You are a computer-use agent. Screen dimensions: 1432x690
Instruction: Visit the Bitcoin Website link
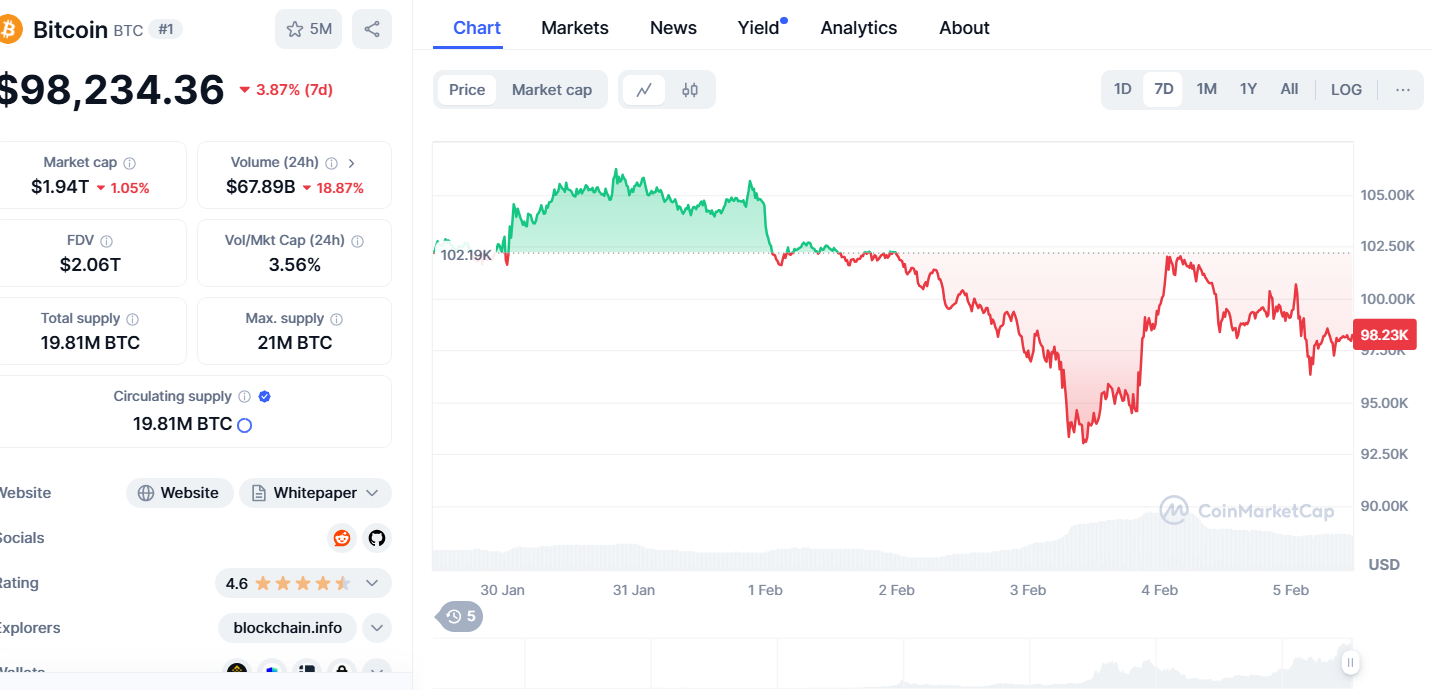179,493
